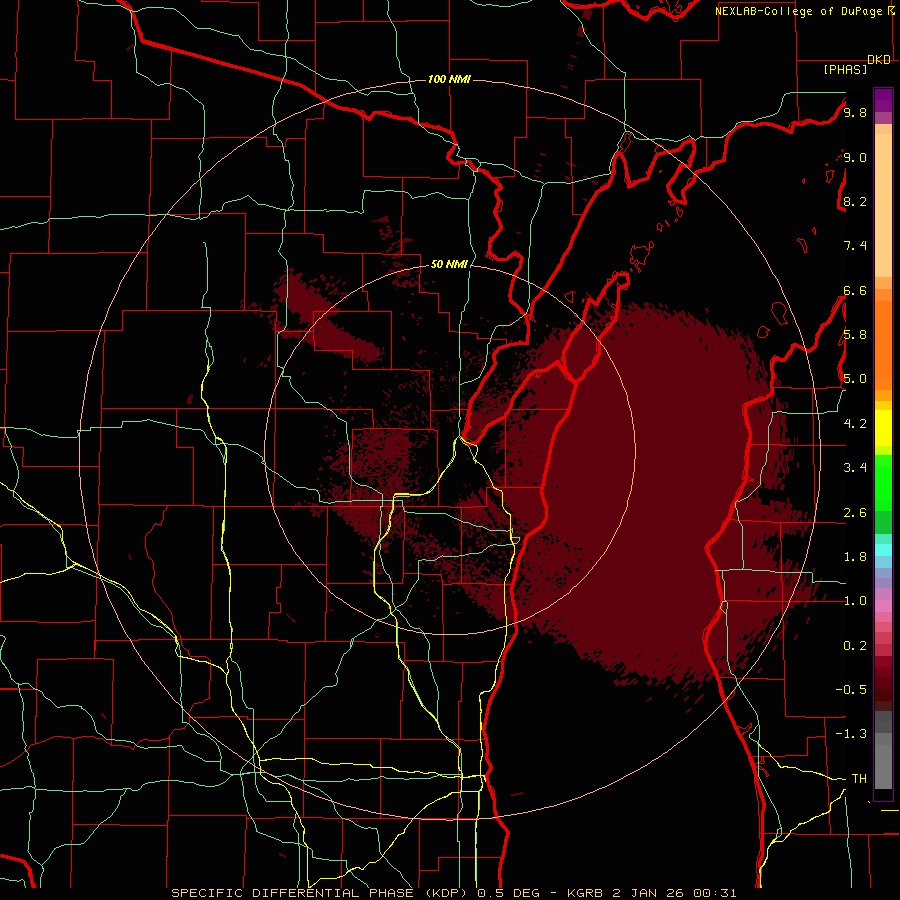Select the -0.5 value on the scale
The width and height of the screenshot is (900, 900).
(851, 690)
